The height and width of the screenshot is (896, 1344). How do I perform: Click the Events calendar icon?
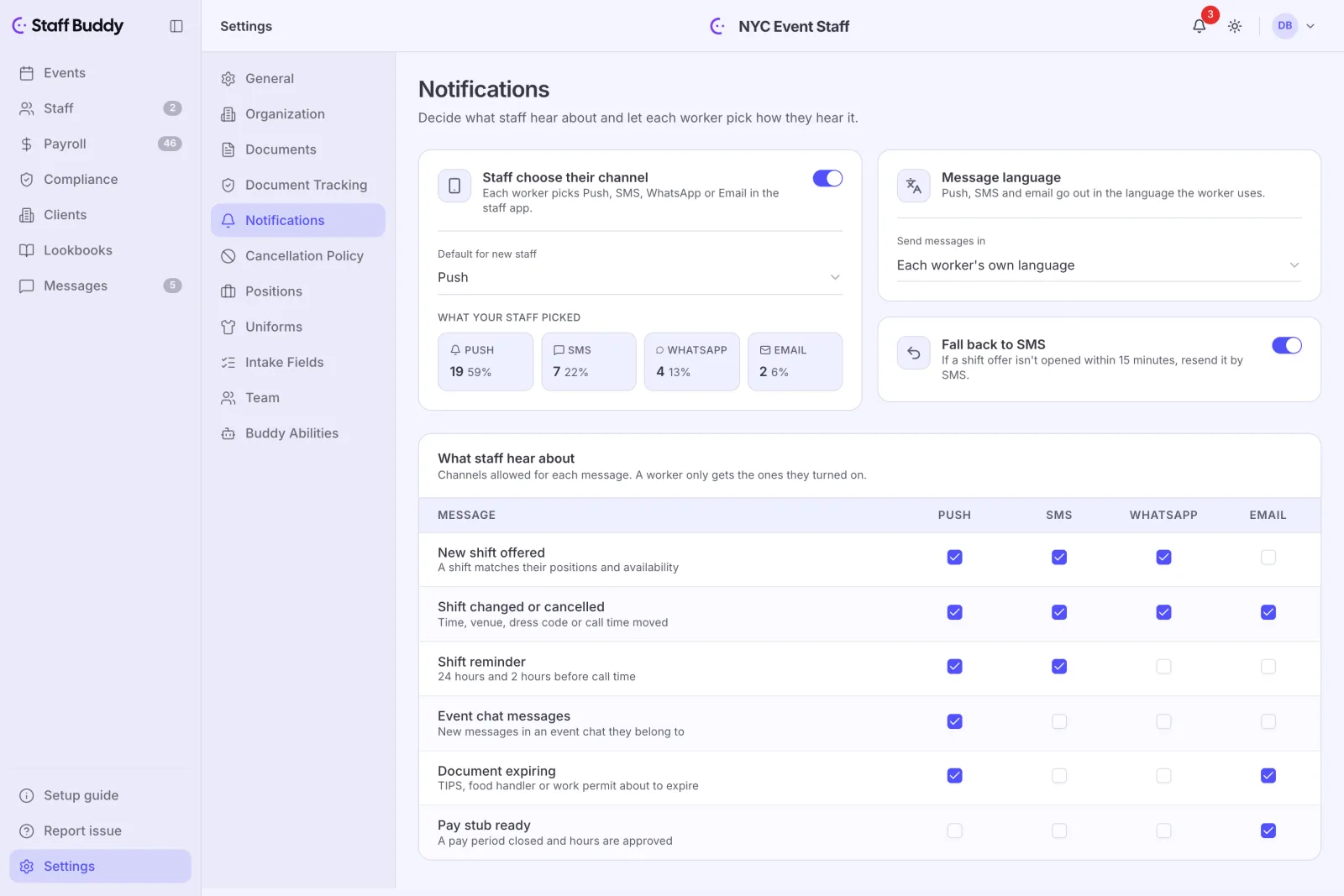(x=27, y=73)
